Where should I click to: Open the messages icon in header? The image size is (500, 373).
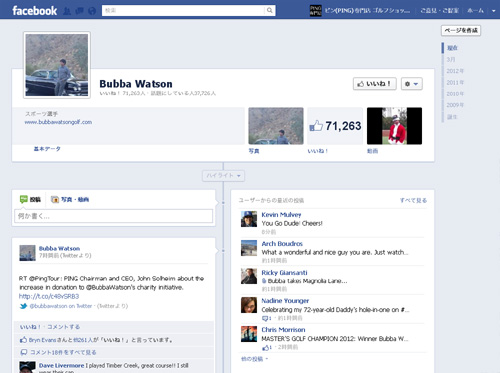point(79,11)
